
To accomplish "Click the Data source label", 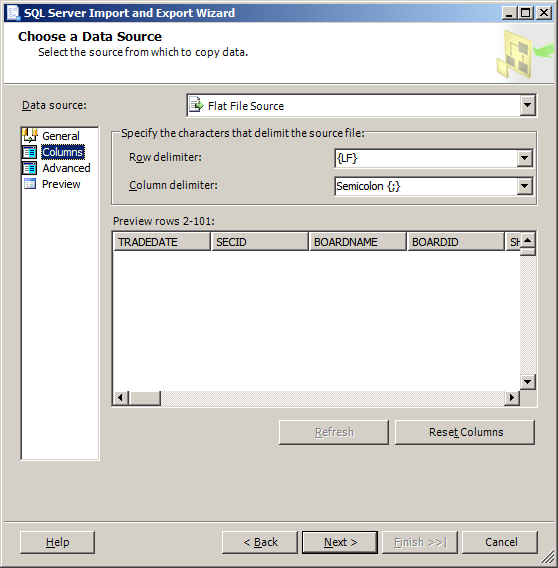I will coord(54,105).
